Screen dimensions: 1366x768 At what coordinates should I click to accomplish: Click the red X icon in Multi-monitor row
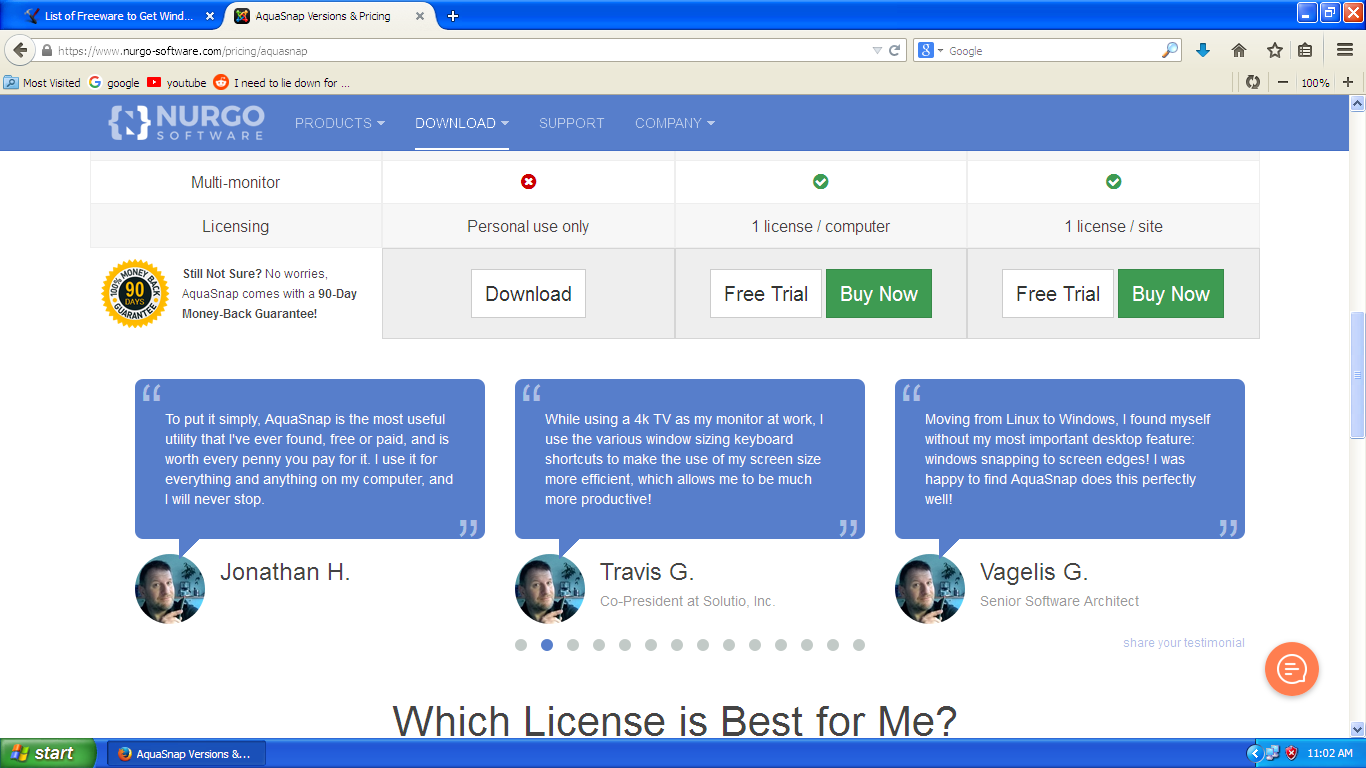(529, 182)
